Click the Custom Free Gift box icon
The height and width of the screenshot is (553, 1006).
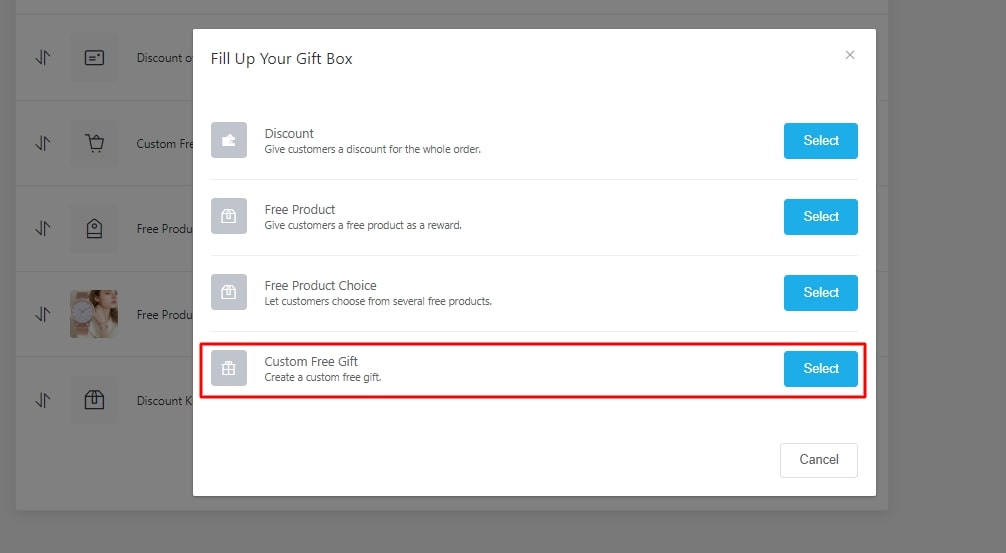click(228, 369)
